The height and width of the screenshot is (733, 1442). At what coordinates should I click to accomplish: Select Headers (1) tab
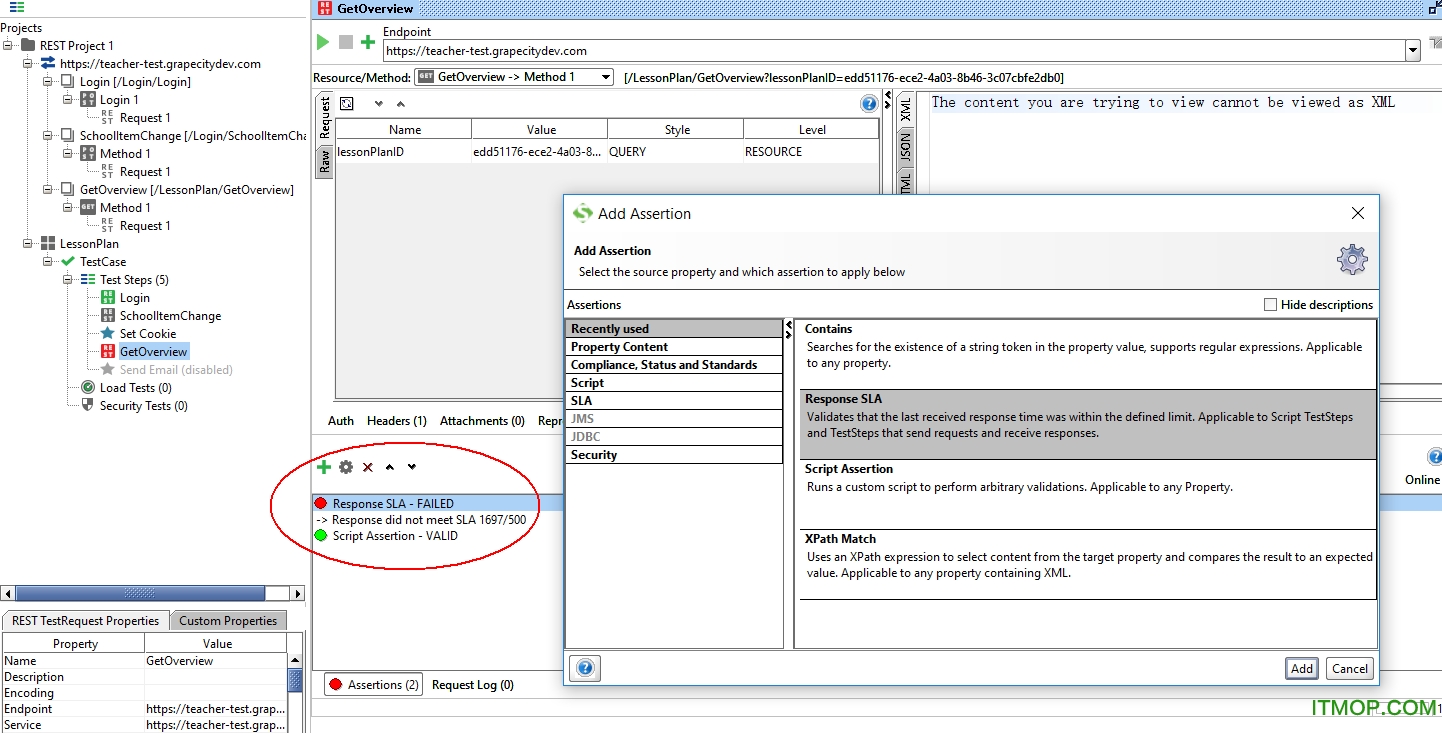(x=397, y=421)
